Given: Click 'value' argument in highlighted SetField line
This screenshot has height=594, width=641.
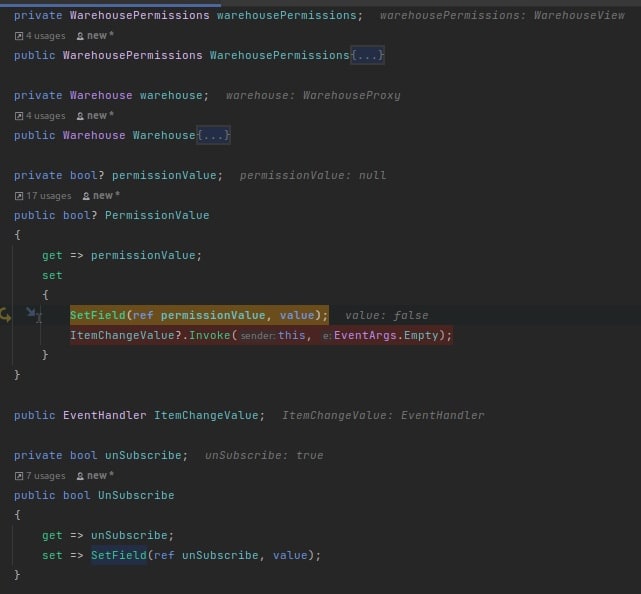Looking at the screenshot, I should click(297, 315).
